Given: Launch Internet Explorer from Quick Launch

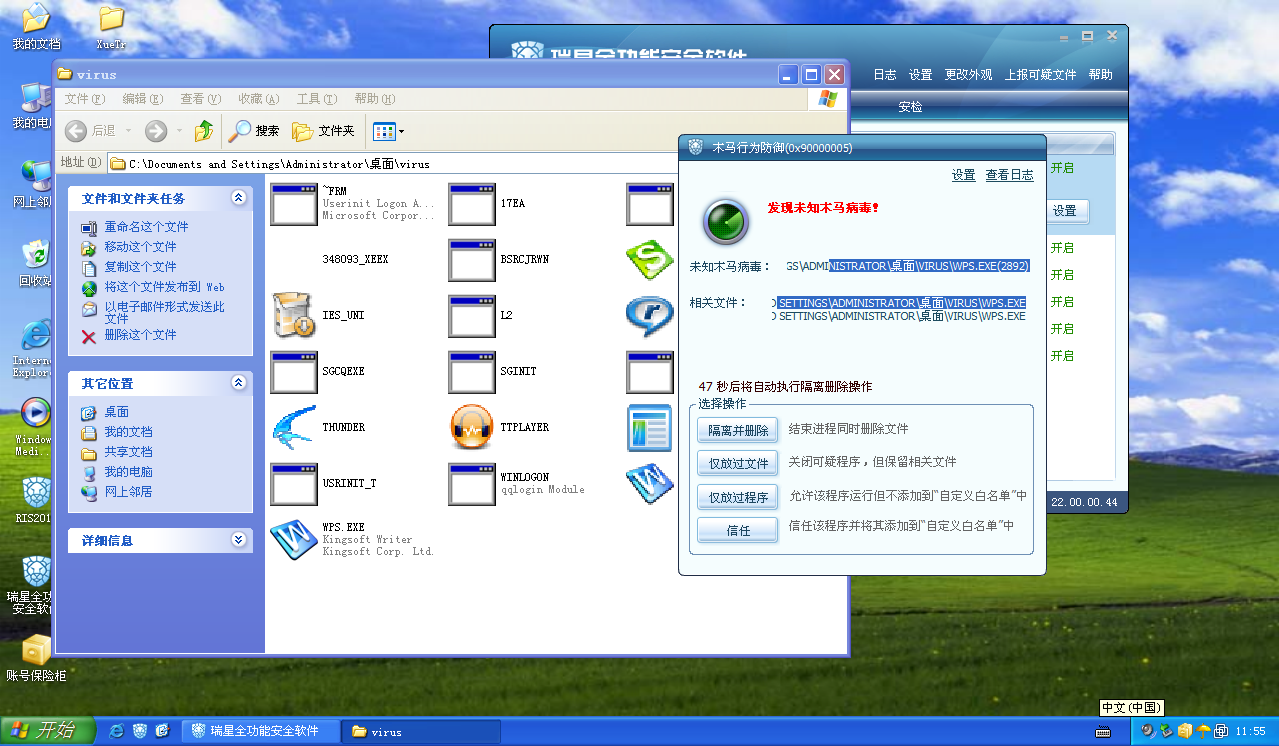Looking at the screenshot, I should click(118, 731).
